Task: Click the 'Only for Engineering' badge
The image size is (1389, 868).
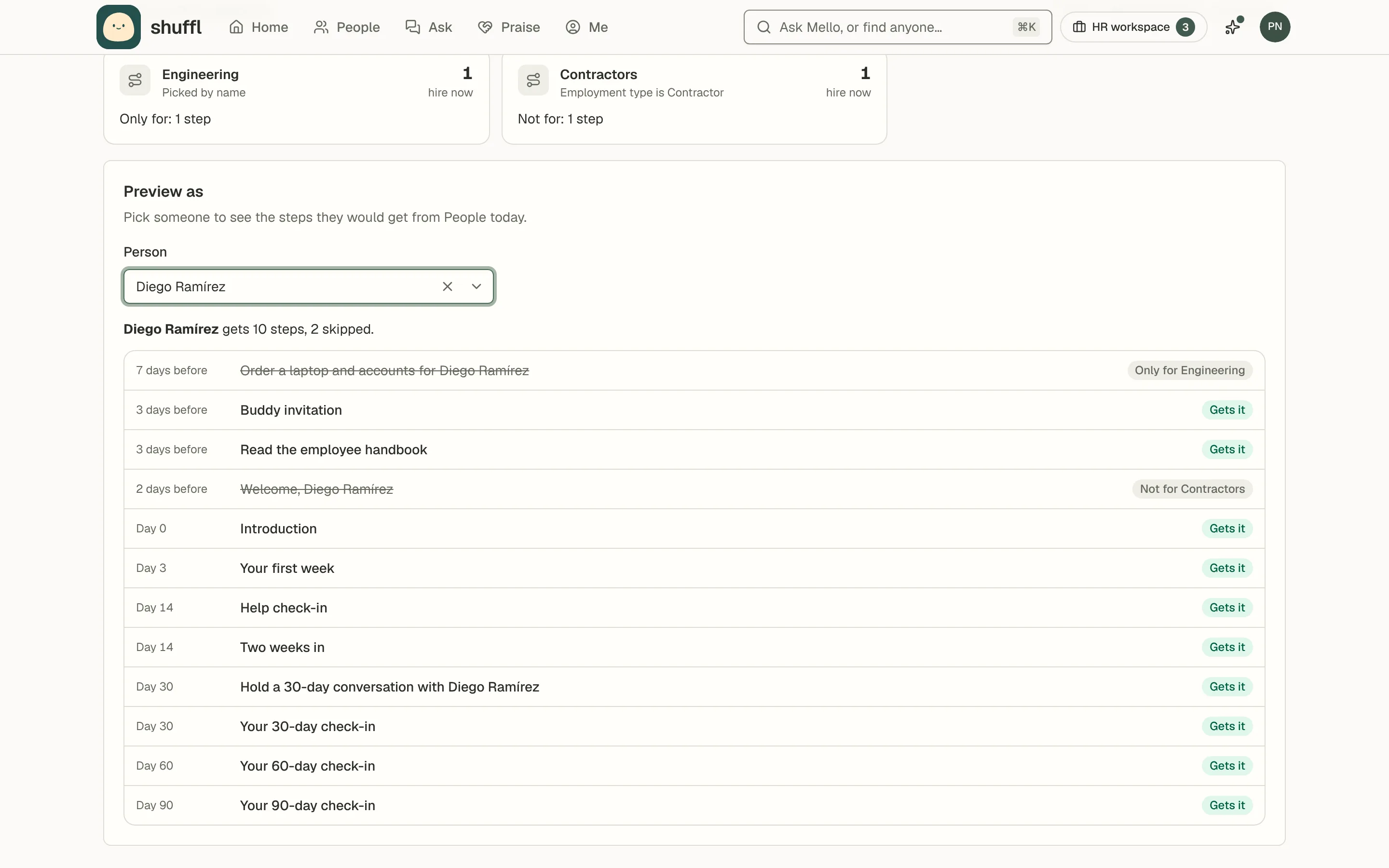Action: (1189, 370)
